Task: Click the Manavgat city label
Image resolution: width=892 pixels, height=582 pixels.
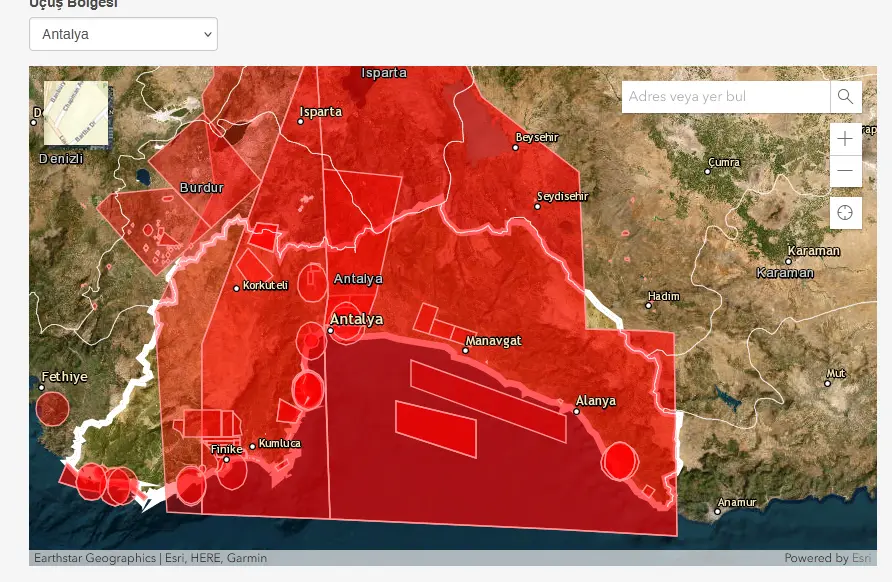Action: pyautogui.click(x=493, y=341)
